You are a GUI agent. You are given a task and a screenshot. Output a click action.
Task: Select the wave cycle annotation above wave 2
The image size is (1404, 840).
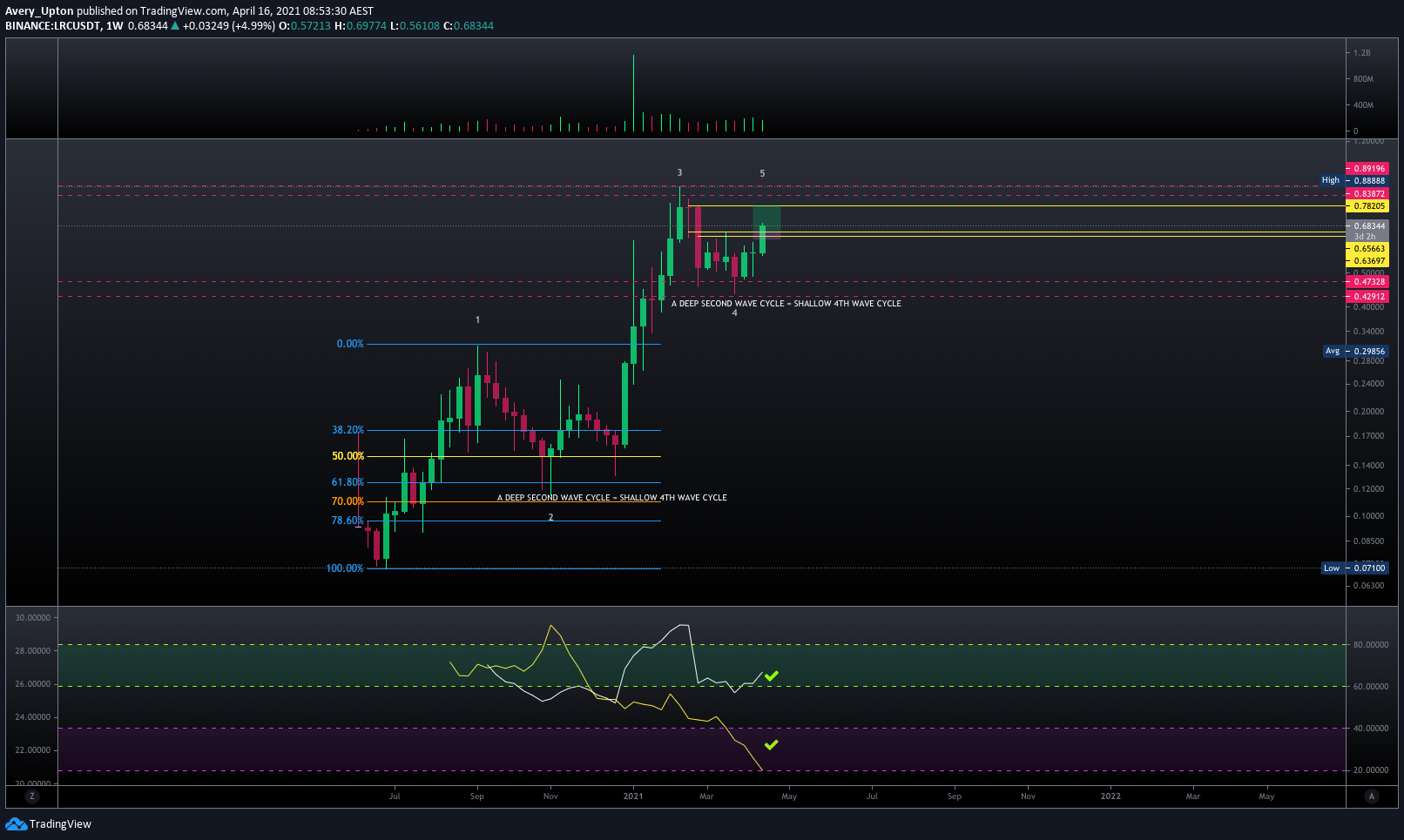coord(611,498)
